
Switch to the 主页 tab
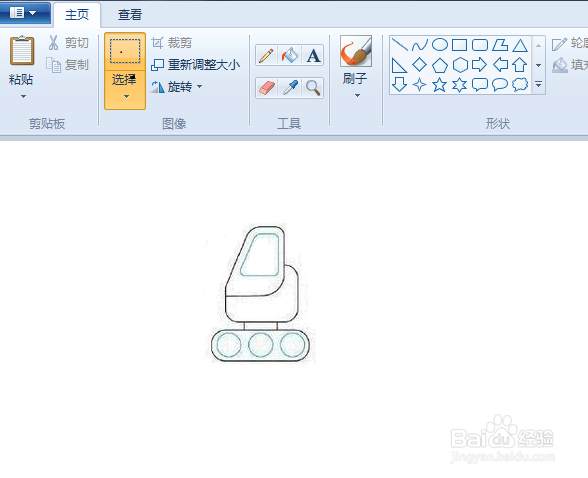(x=77, y=15)
